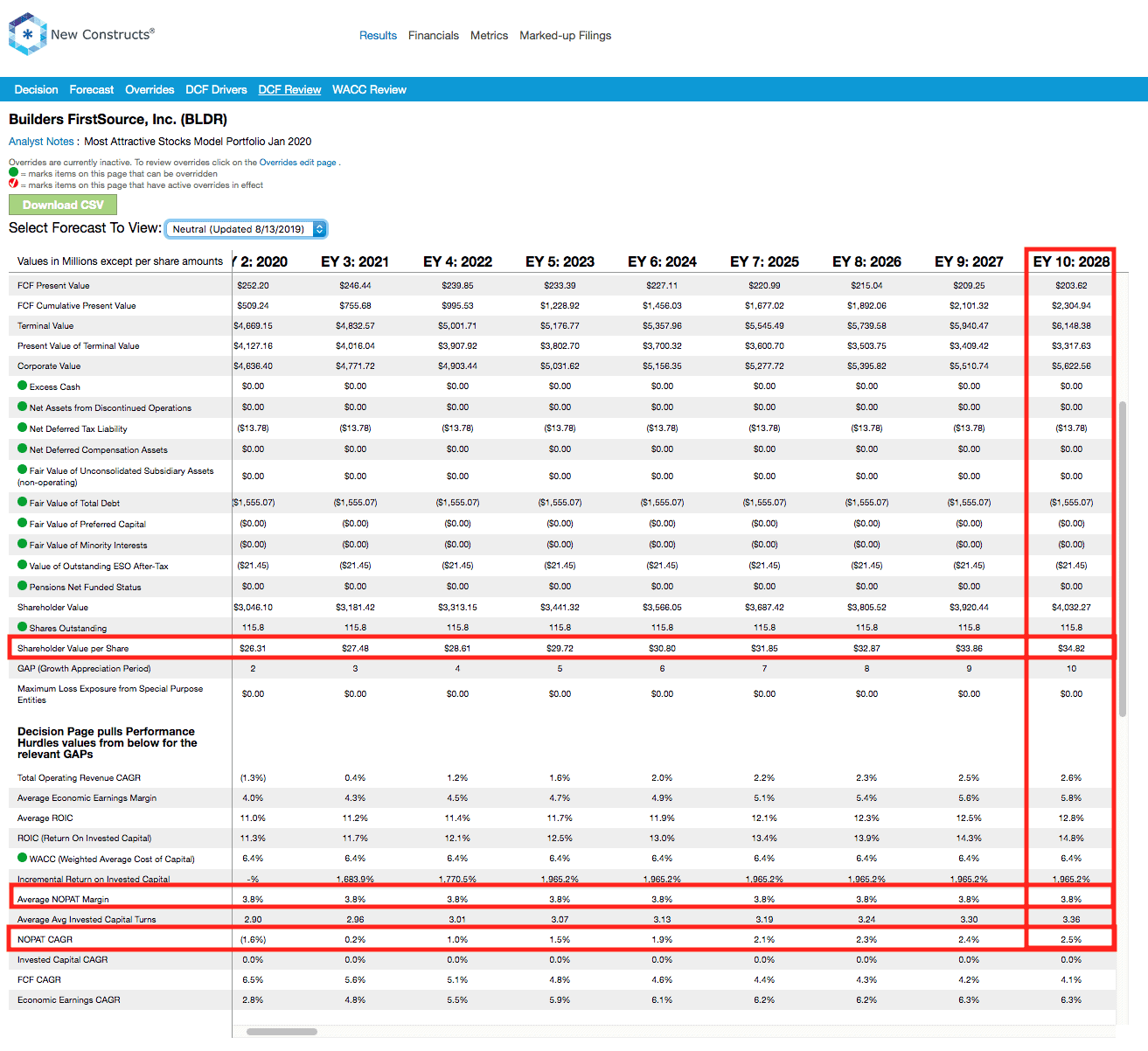Open the Results menu item

(x=378, y=36)
